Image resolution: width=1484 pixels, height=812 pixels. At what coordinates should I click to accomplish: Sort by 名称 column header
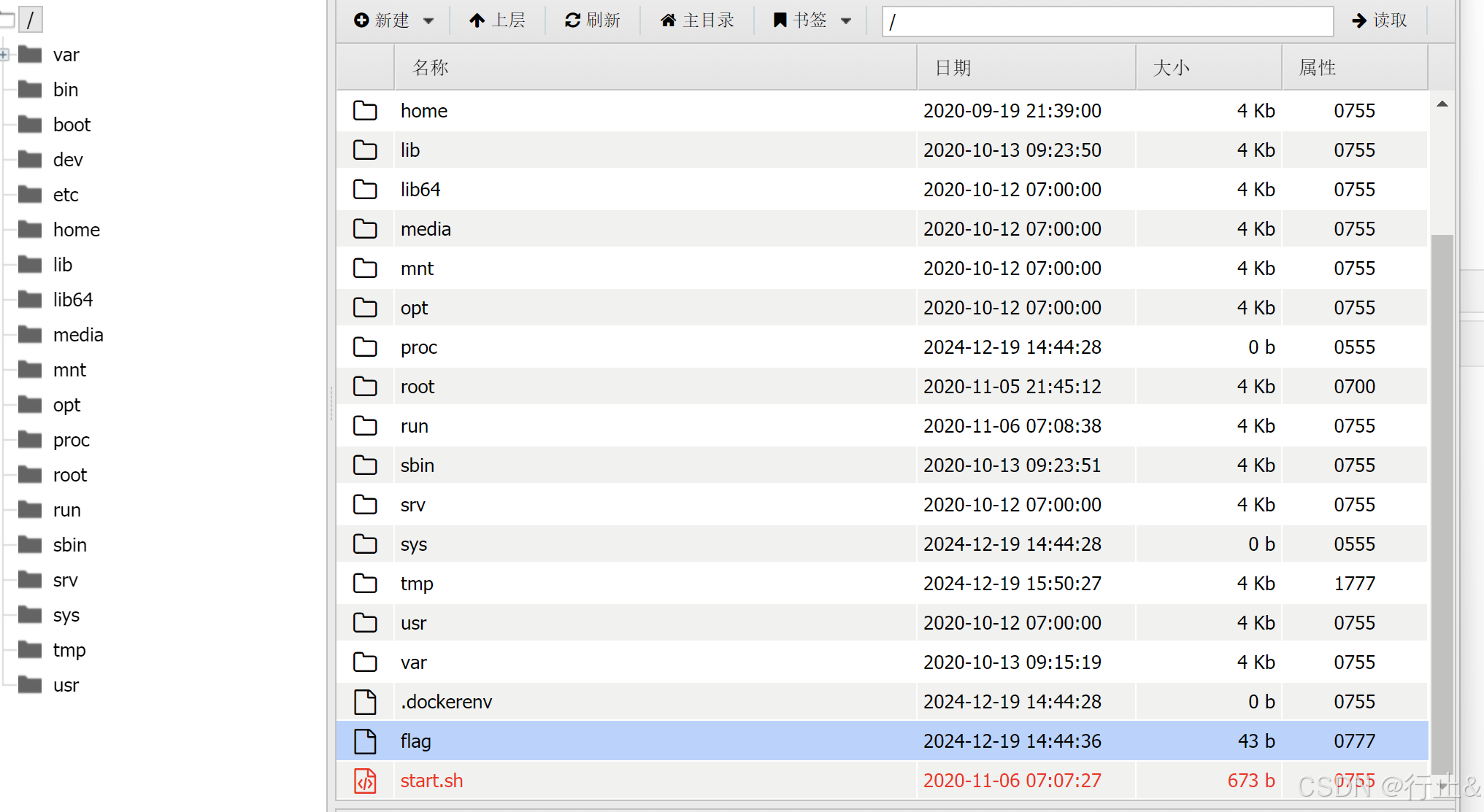click(431, 68)
